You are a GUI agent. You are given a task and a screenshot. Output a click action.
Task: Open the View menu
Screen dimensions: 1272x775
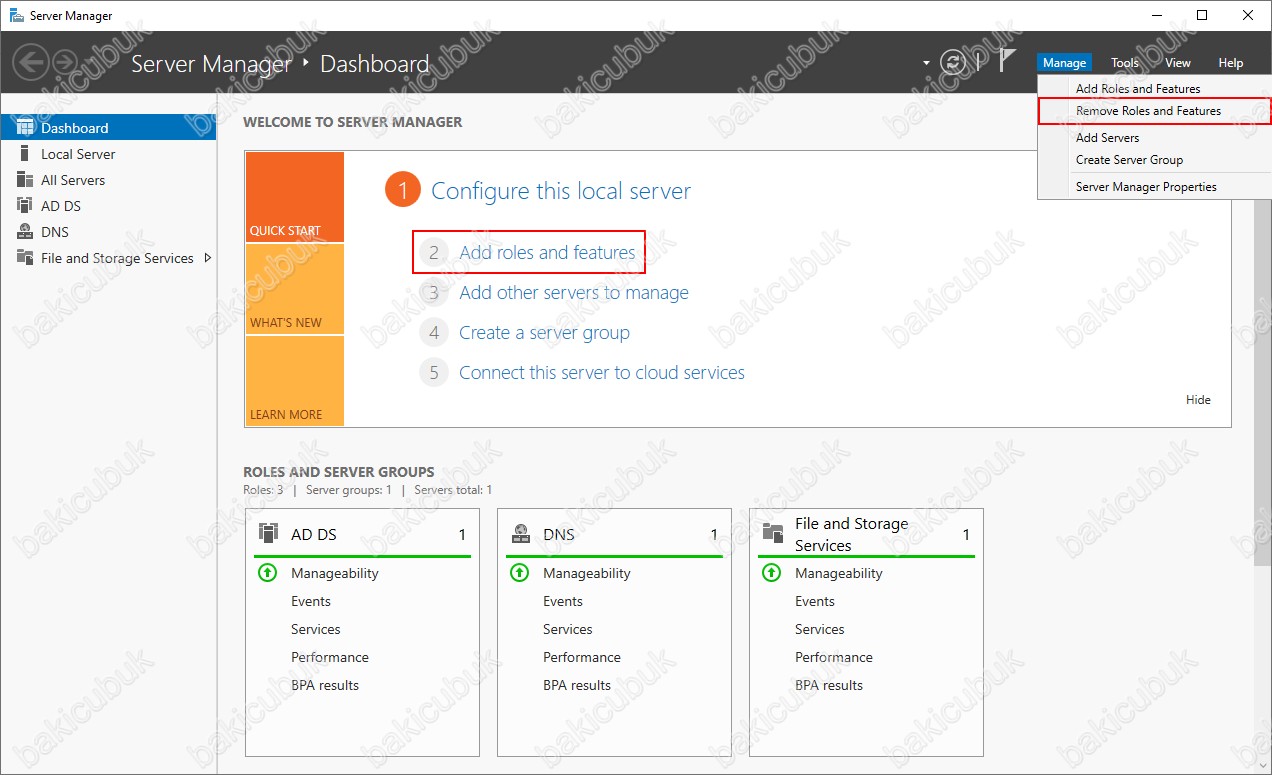pyautogui.click(x=1178, y=63)
